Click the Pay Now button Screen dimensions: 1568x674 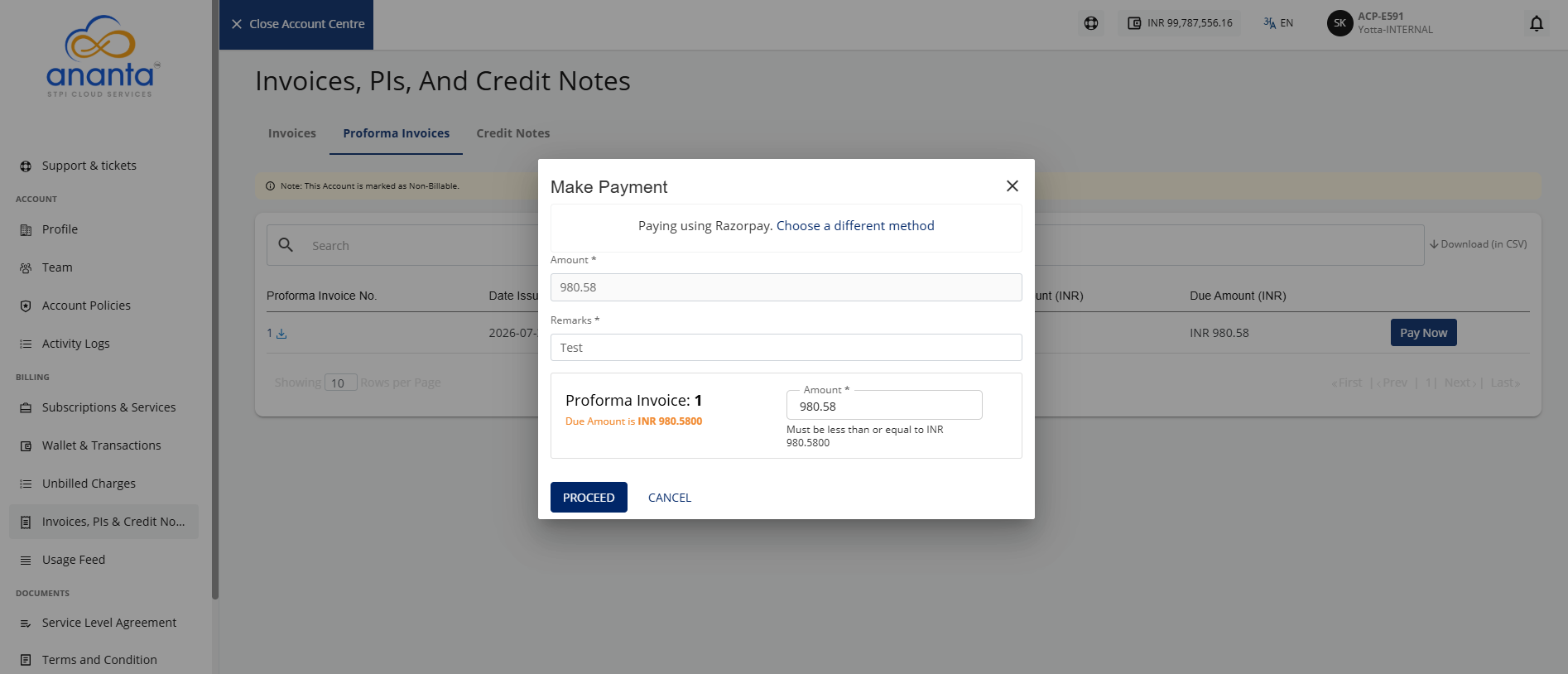click(x=1423, y=333)
